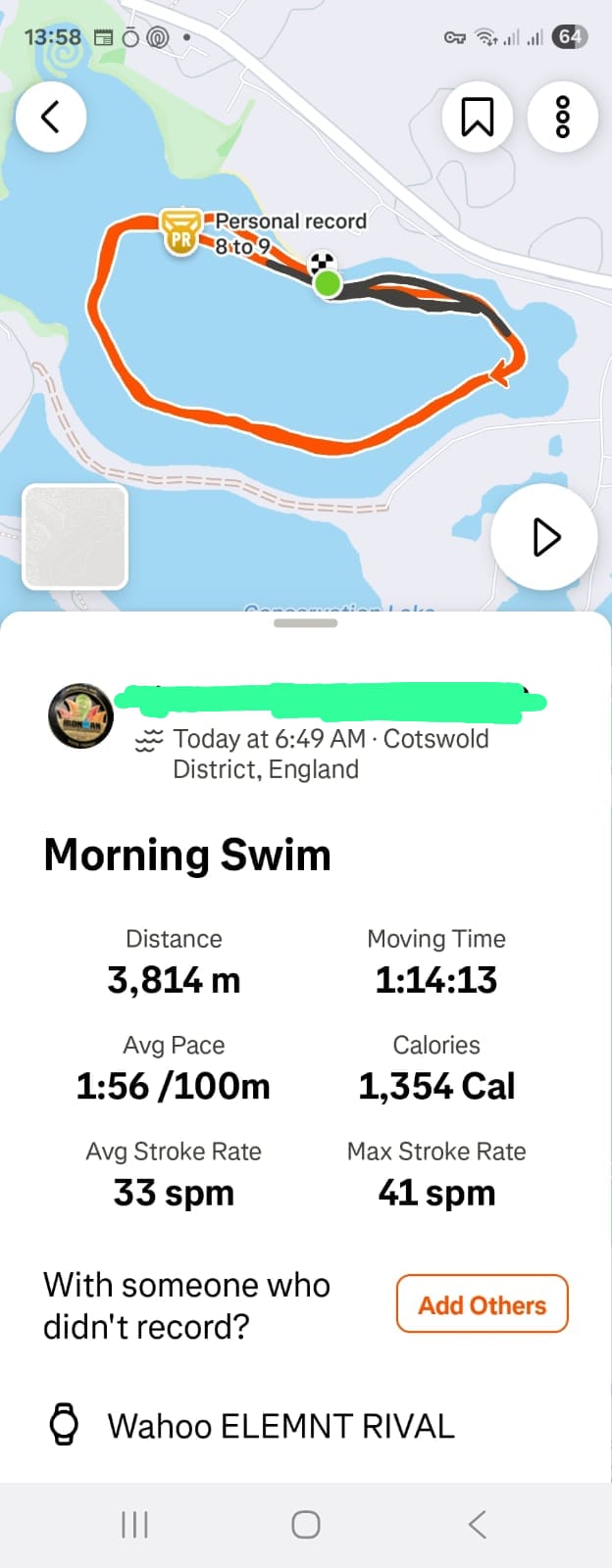Tap the PR trophy badge on map
612x1568 pixels.
(180, 232)
